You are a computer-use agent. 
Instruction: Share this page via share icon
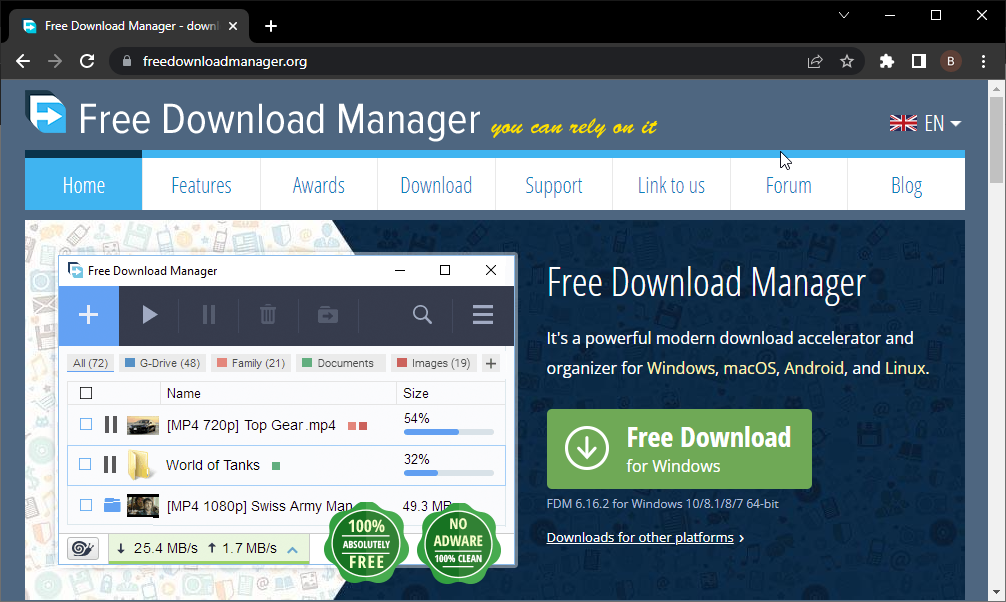(815, 62)
